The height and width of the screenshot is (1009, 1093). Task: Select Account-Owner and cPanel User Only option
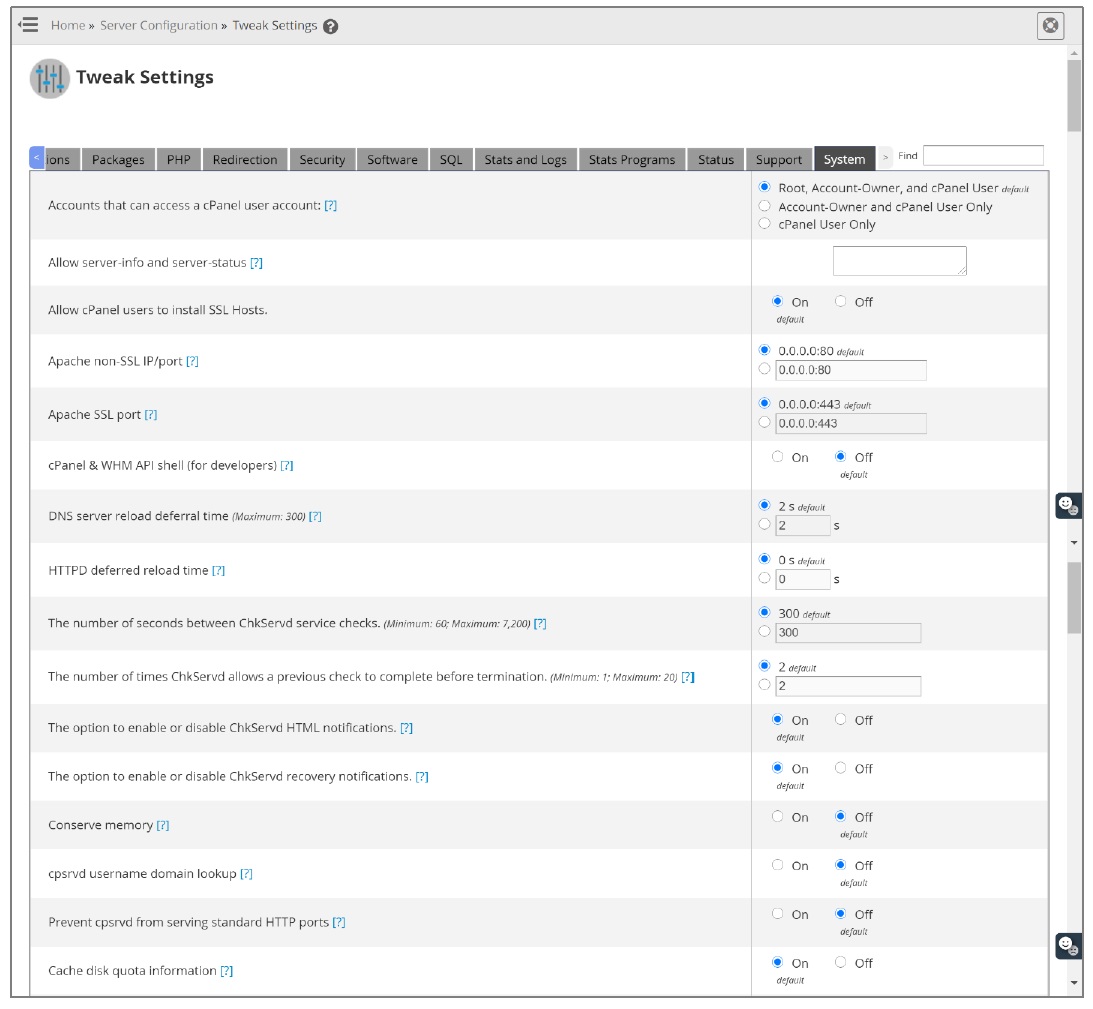tap(765, 206)
